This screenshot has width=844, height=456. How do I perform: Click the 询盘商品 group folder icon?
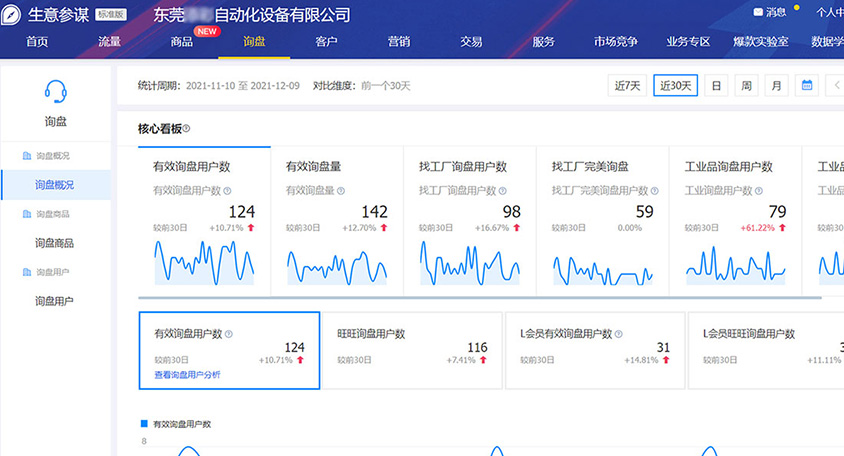pos(26,214)
